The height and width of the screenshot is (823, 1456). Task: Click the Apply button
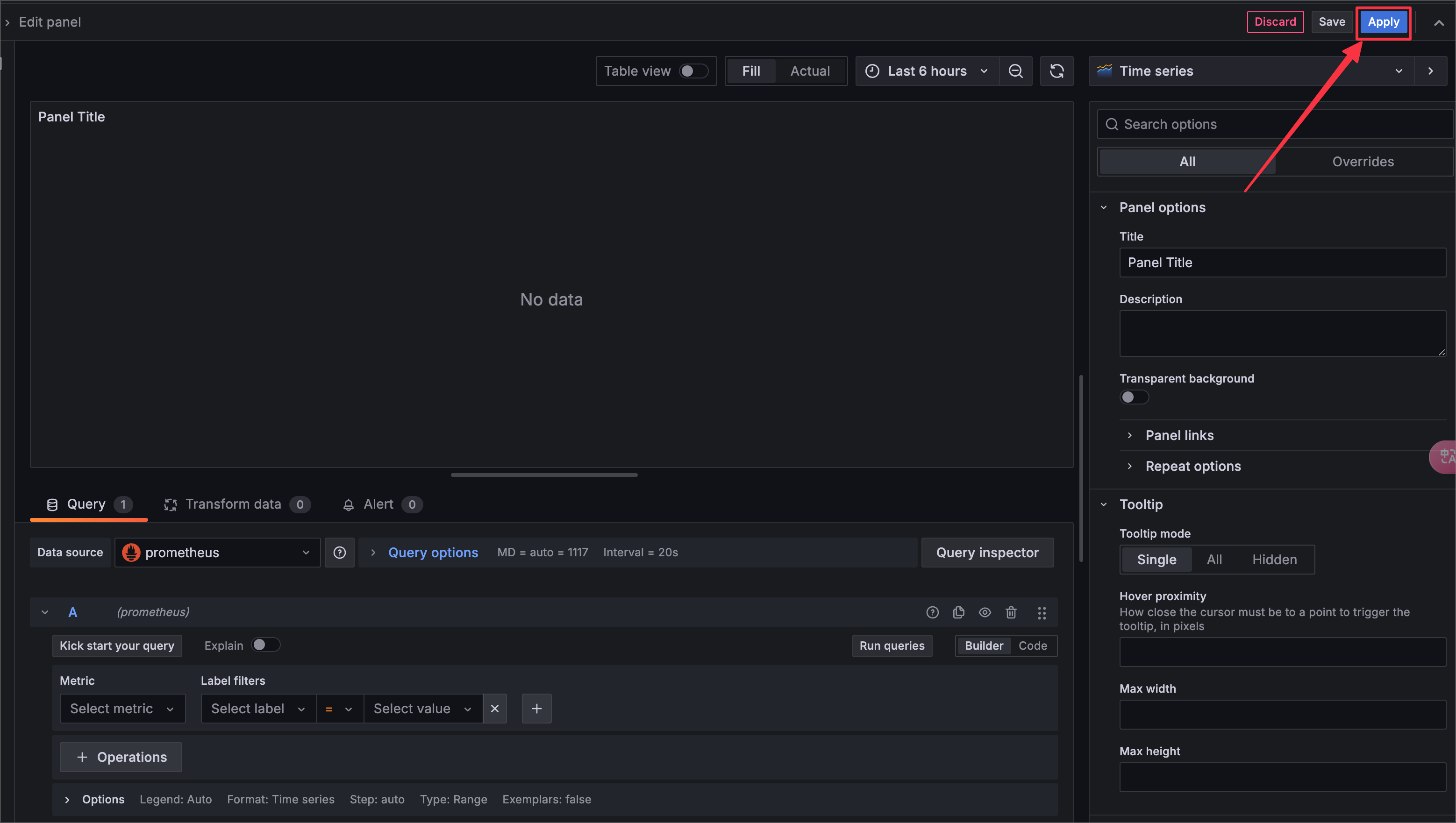[1383, 22]
